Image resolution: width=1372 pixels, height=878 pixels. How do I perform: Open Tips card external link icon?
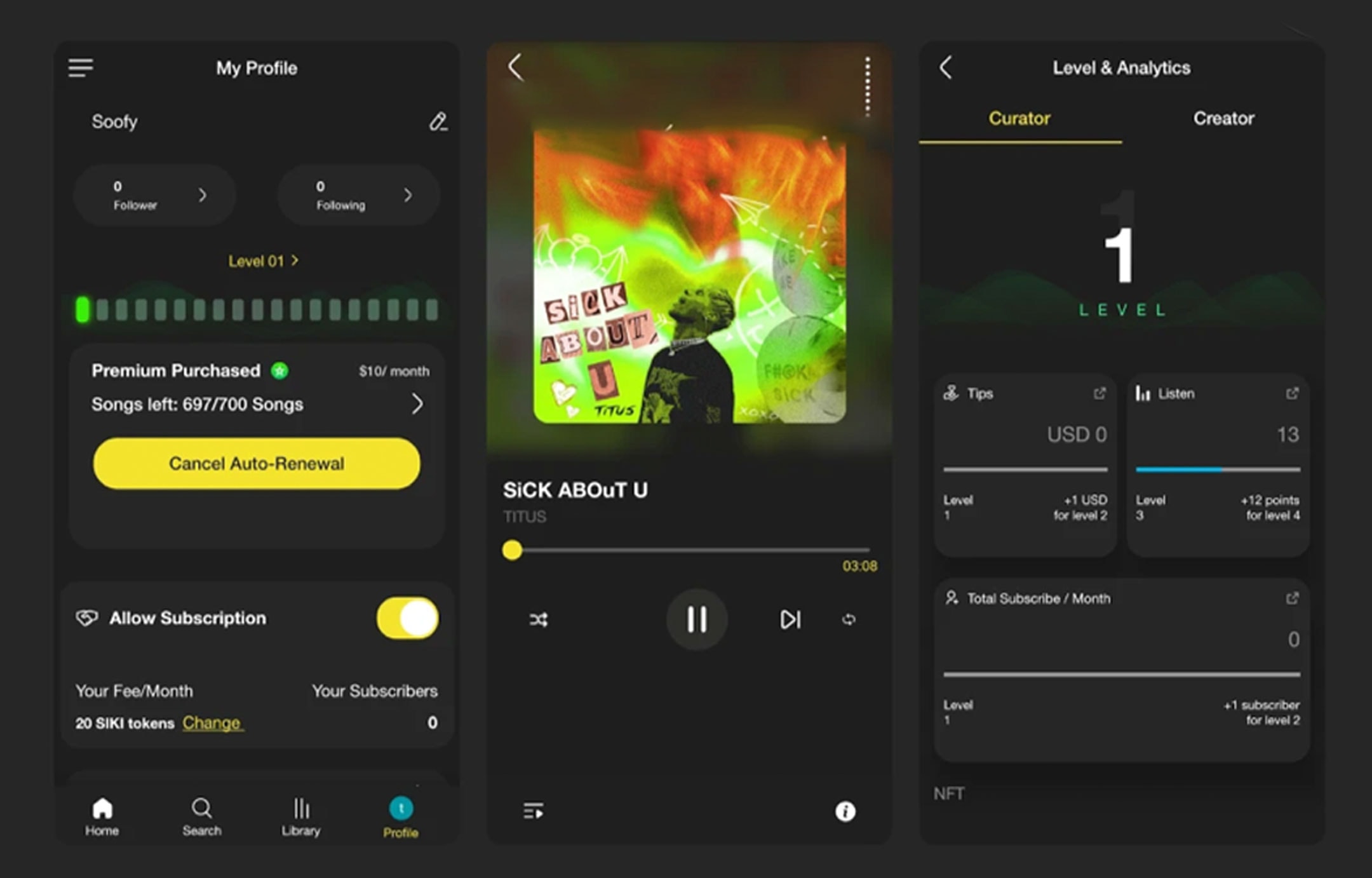click(x=1100, y=394)
